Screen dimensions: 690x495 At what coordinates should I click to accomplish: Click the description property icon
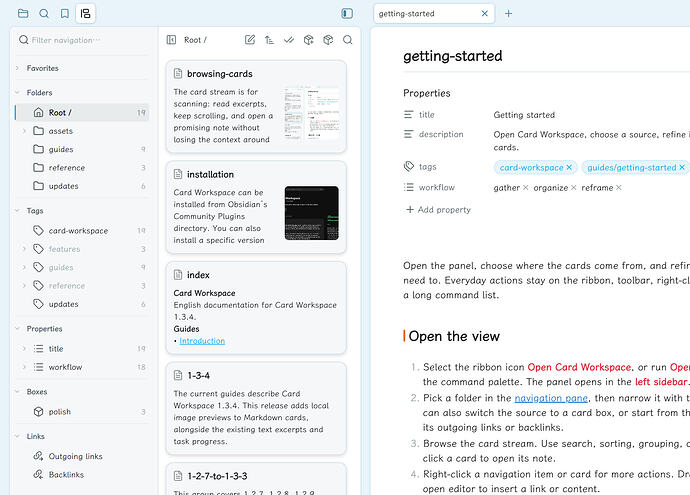coord(408,134)
